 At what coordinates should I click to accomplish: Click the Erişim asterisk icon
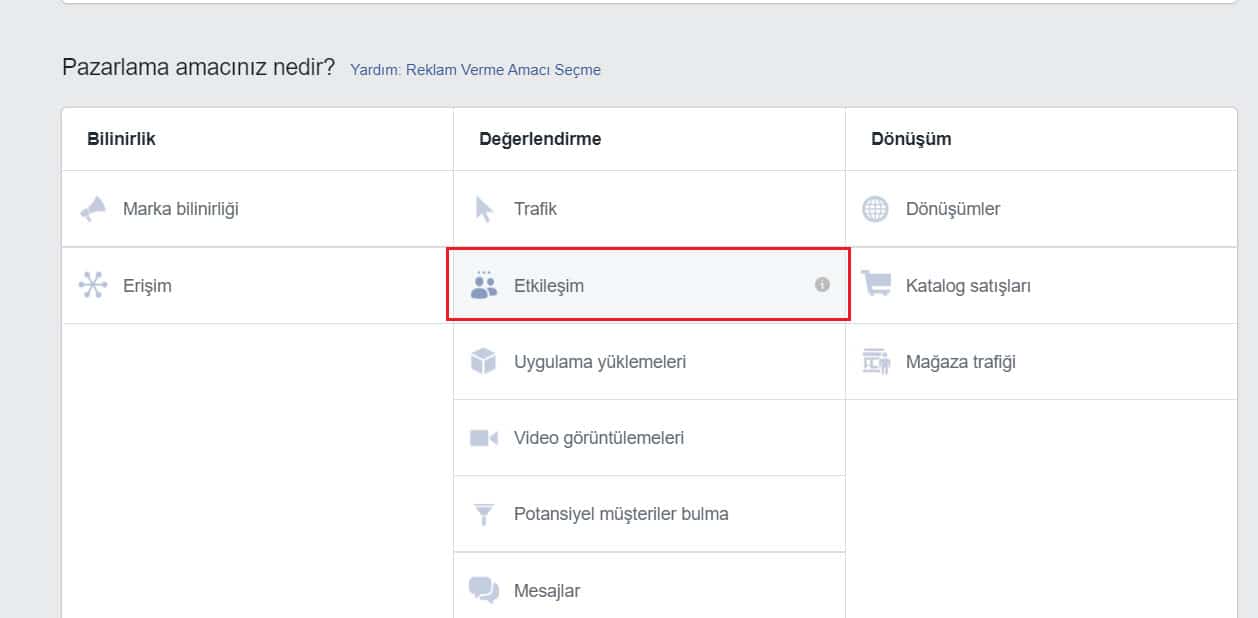click(93, 285)
